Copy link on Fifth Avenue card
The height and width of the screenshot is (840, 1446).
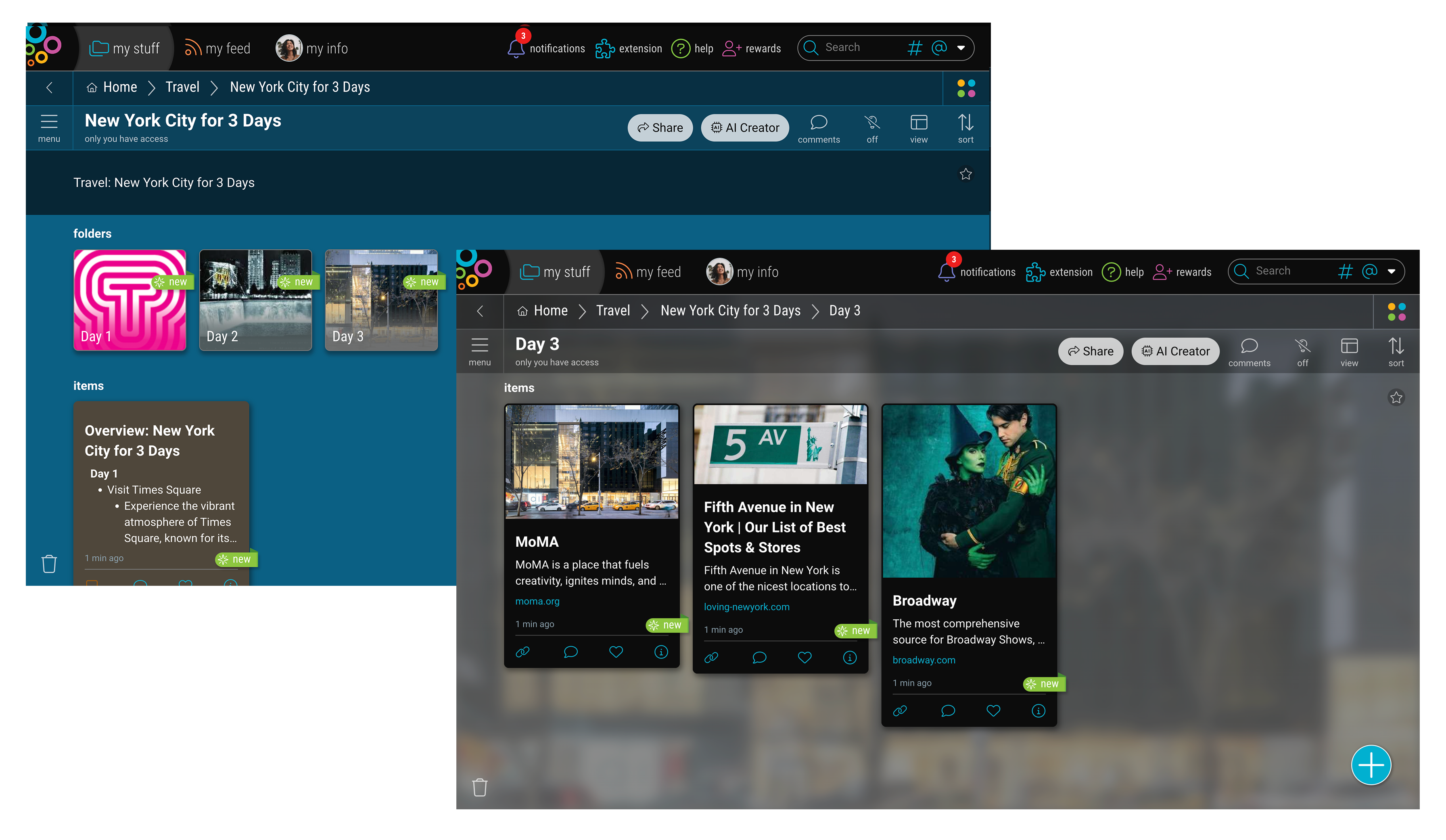pos(711,657)
